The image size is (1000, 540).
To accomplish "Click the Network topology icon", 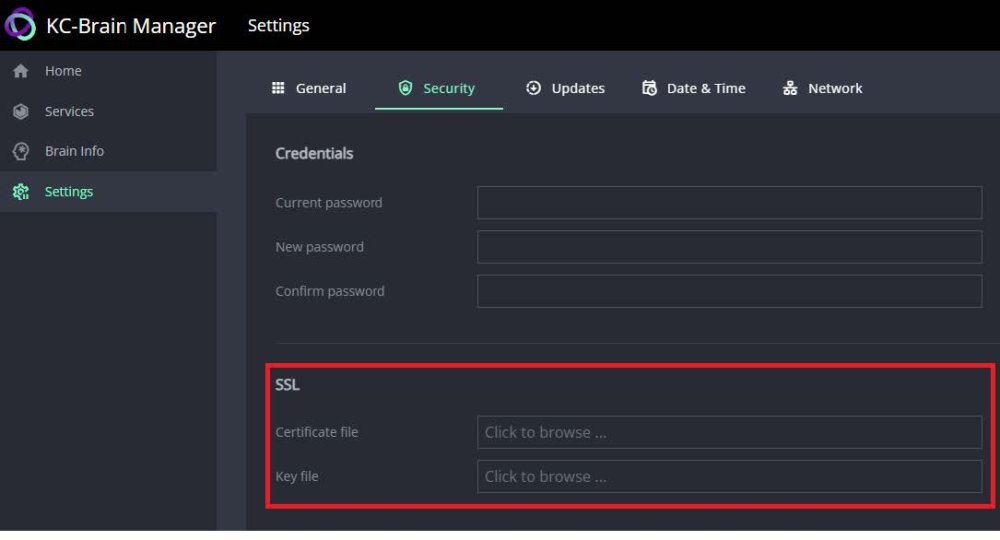I will (x=790, y=88).
